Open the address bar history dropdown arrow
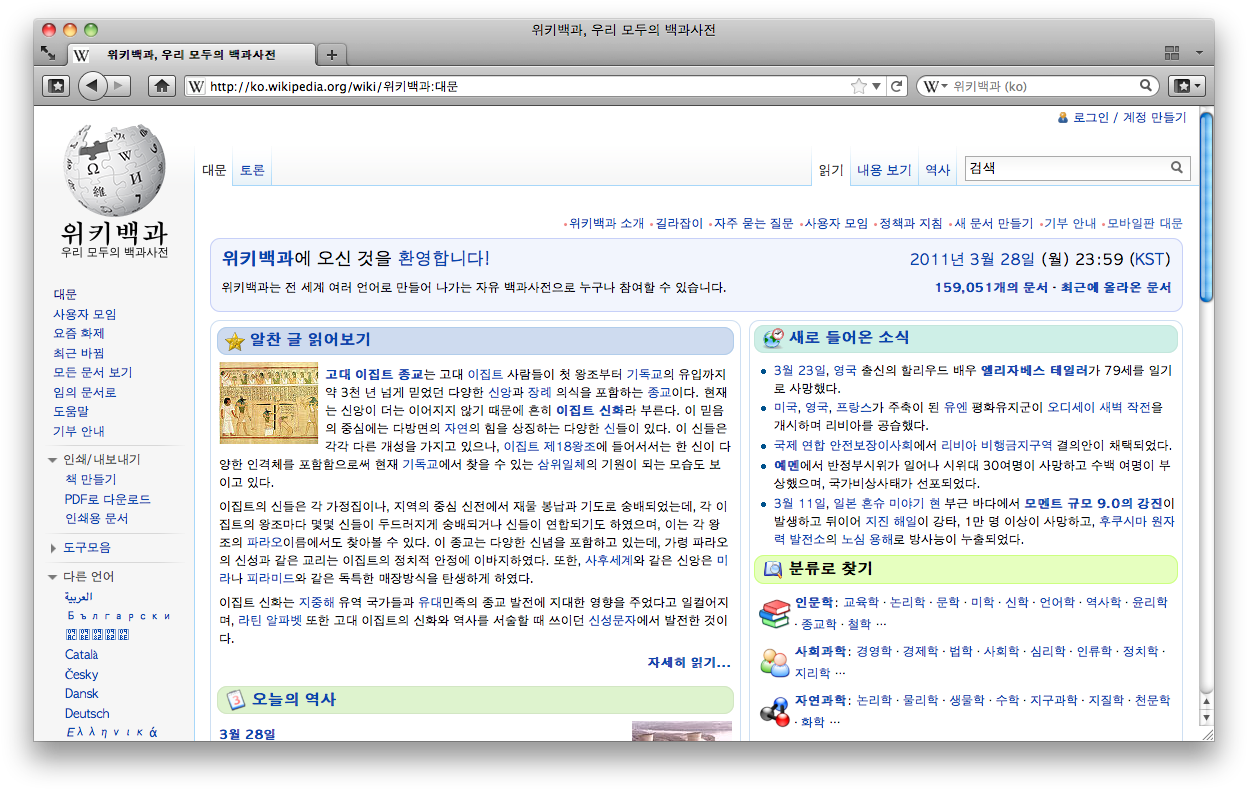This screenshot has width=1247, height=789. [x=877, y=86]
